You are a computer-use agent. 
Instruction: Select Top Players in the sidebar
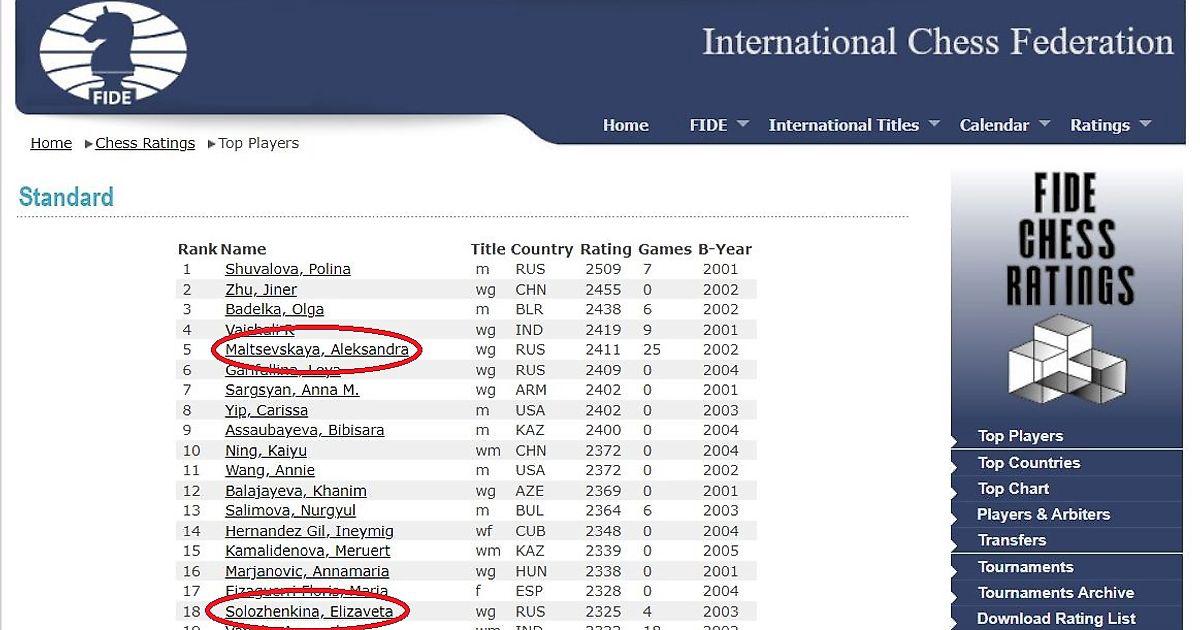(x=1020, y=436)
